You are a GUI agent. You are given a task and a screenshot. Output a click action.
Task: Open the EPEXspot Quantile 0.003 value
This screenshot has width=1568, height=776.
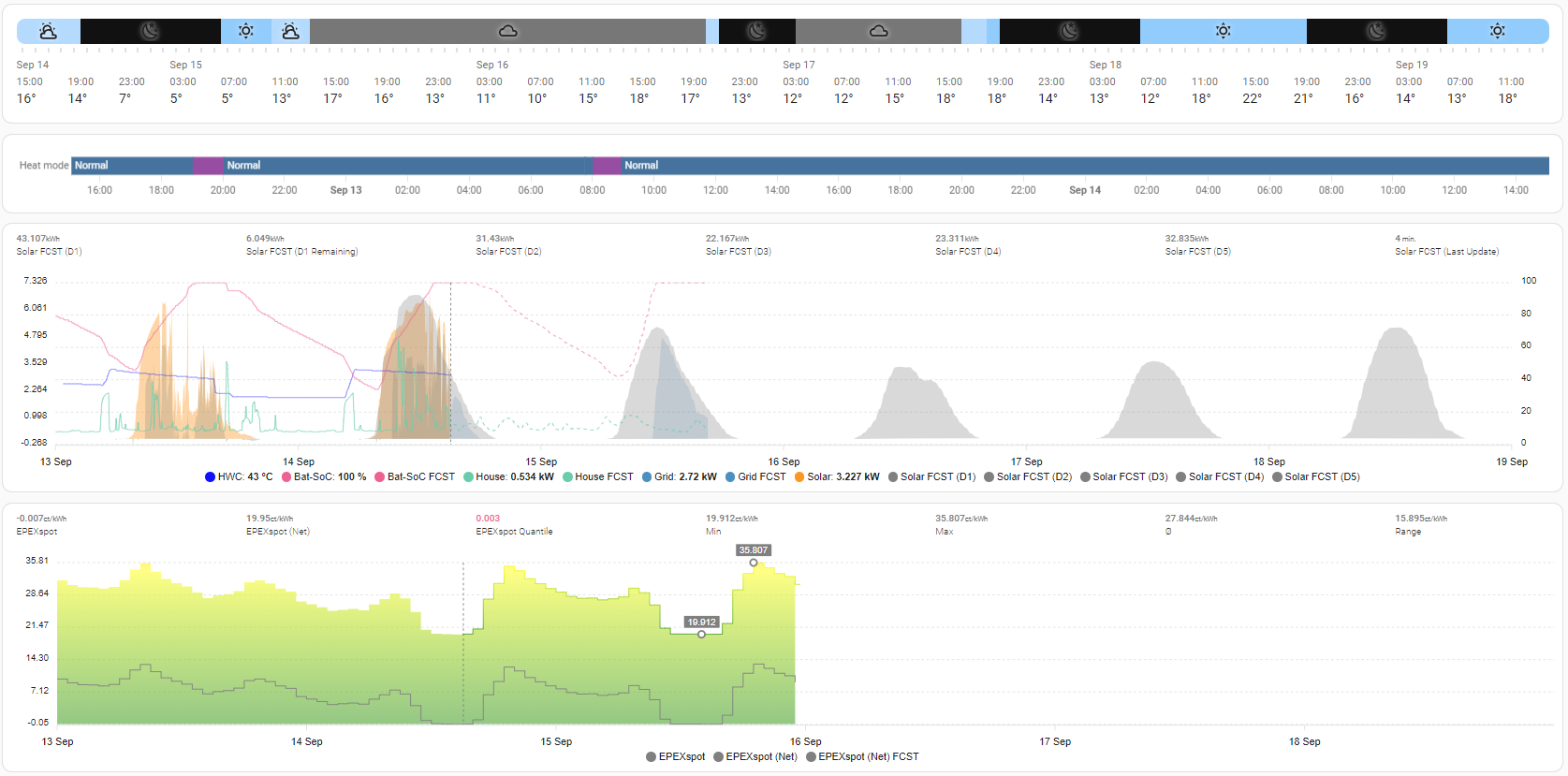pos(488,519)
